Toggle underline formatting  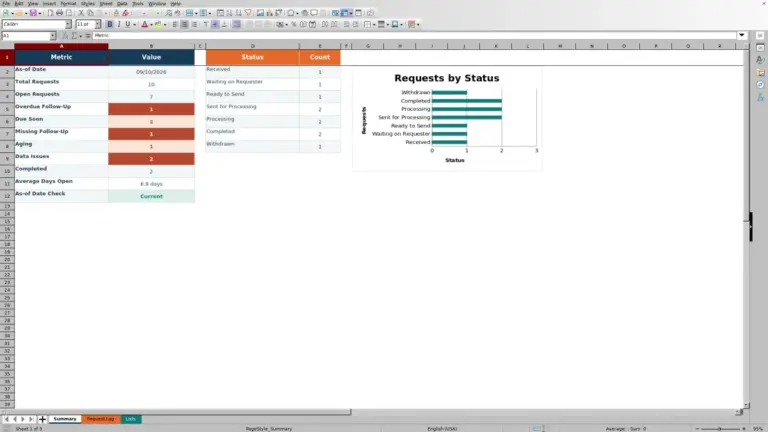(x=127, y=24)
